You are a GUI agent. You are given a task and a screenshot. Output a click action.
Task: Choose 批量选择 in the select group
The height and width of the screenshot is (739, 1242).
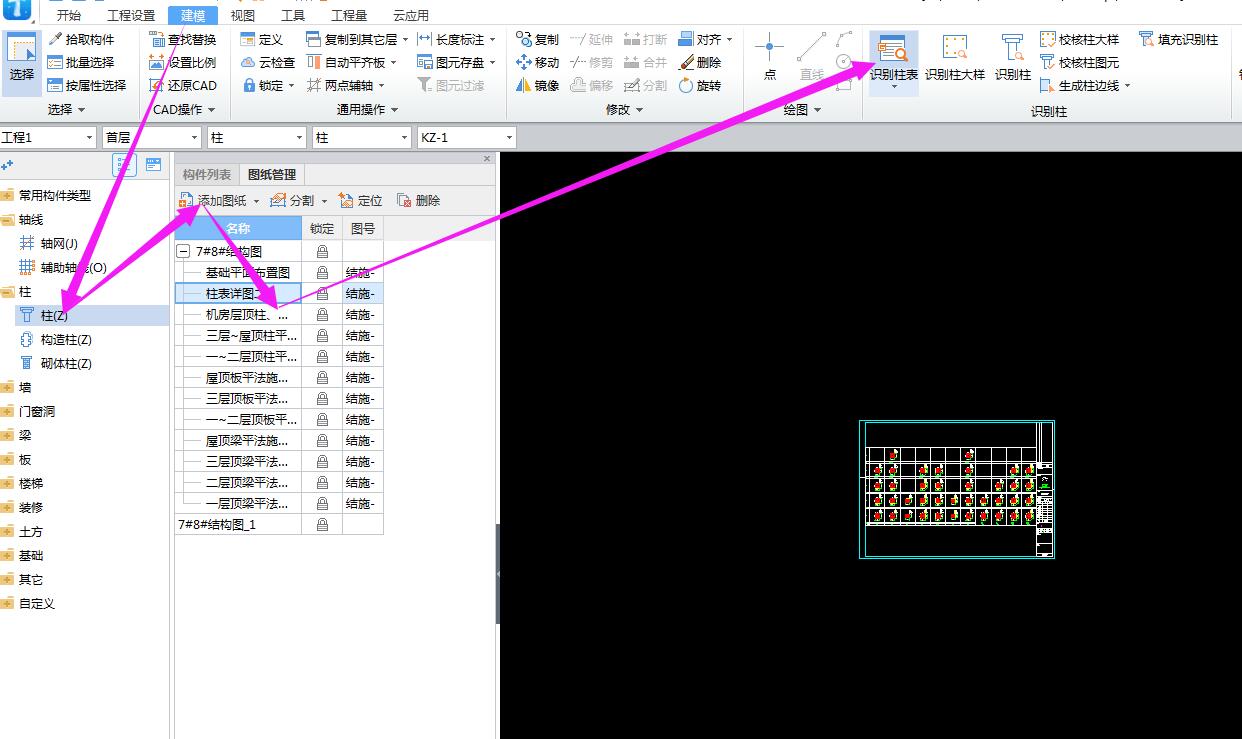coord(82,62)
